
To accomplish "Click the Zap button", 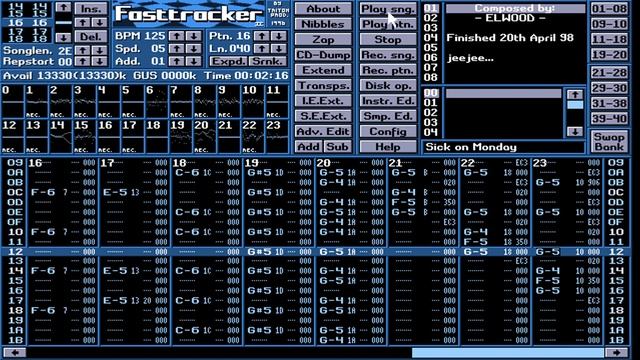I will [323, 40].
